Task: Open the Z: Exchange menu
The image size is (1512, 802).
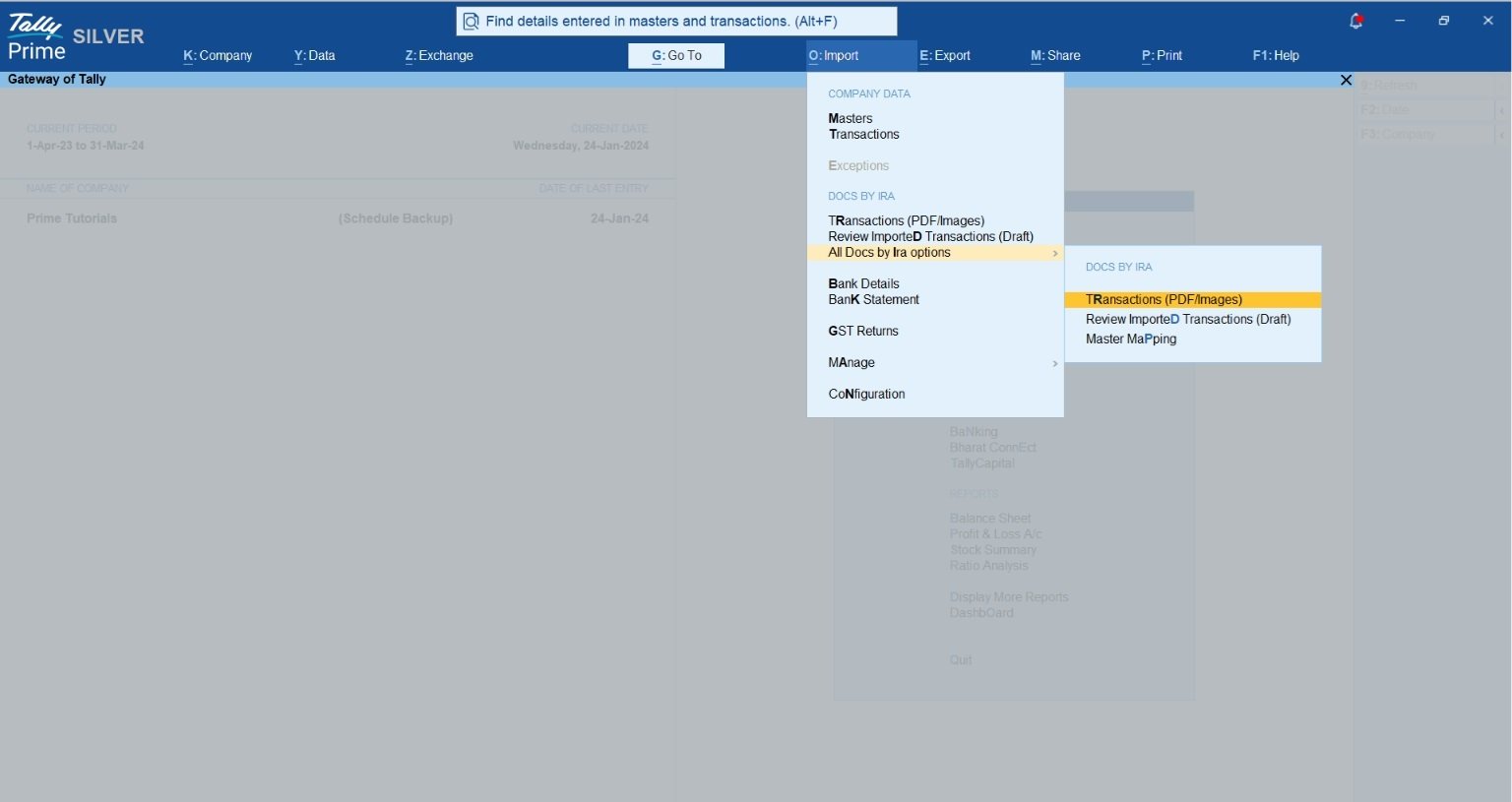Action: tap(439, 56)
